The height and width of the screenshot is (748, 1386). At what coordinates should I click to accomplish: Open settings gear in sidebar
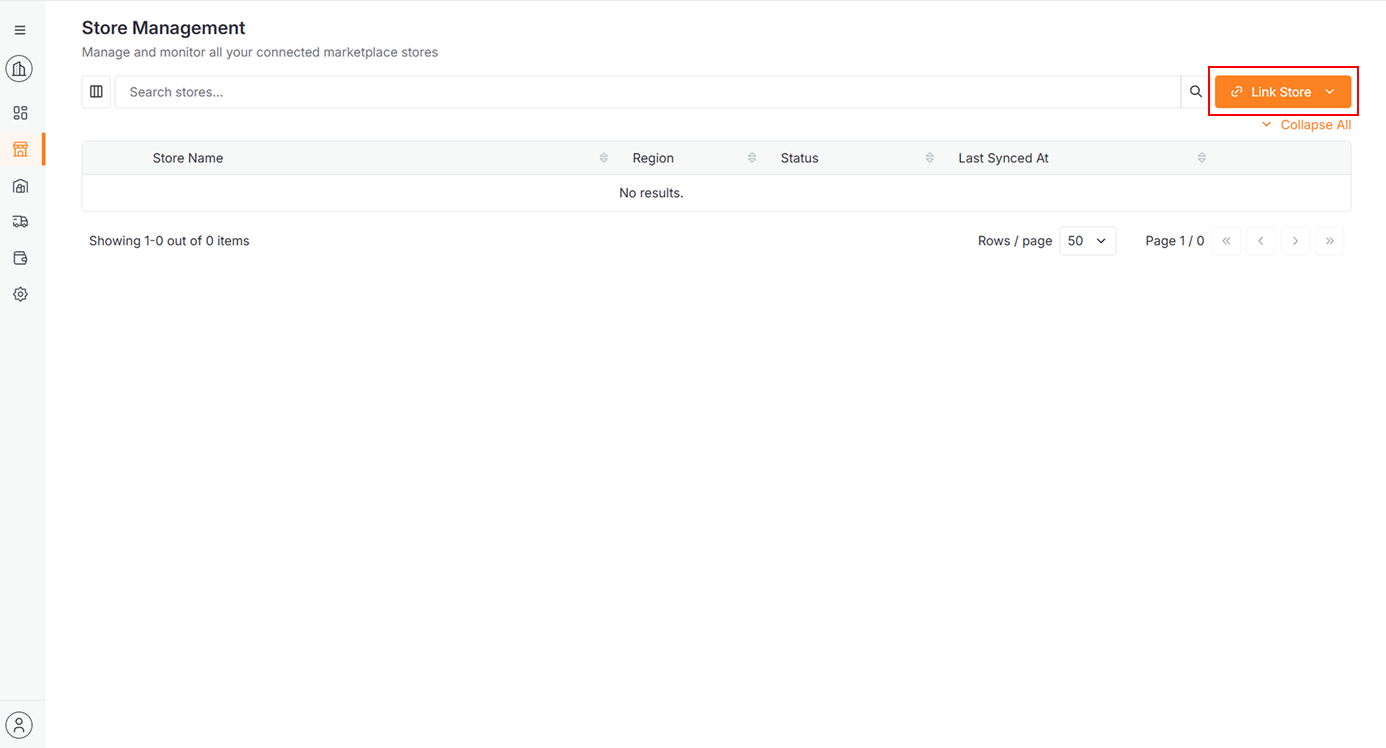pyautogui.click(x=20, y=295)
